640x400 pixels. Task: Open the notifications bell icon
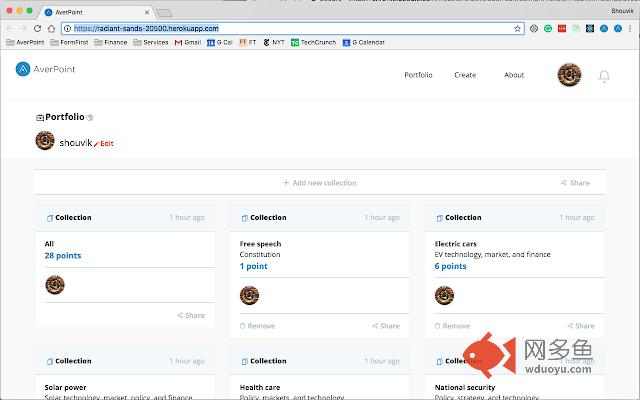604,76
